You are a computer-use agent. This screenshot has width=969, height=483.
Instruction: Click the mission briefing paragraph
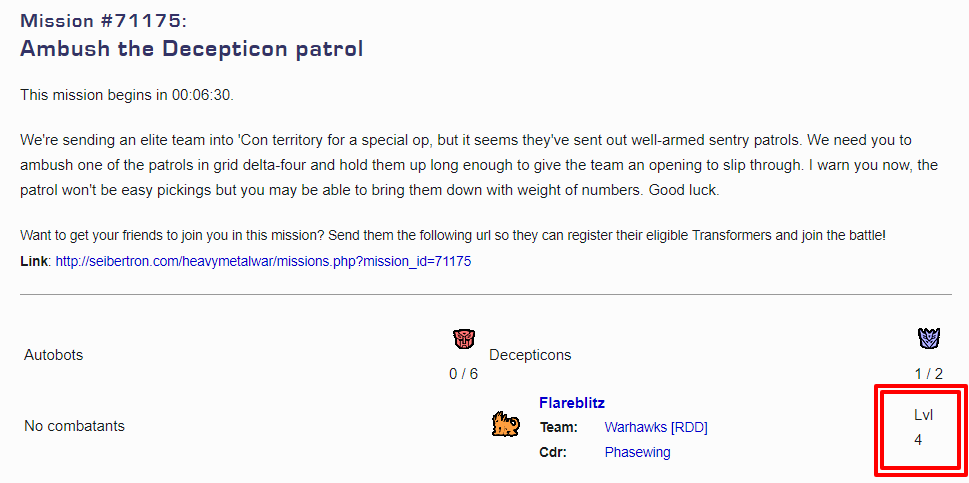(465, 164)
